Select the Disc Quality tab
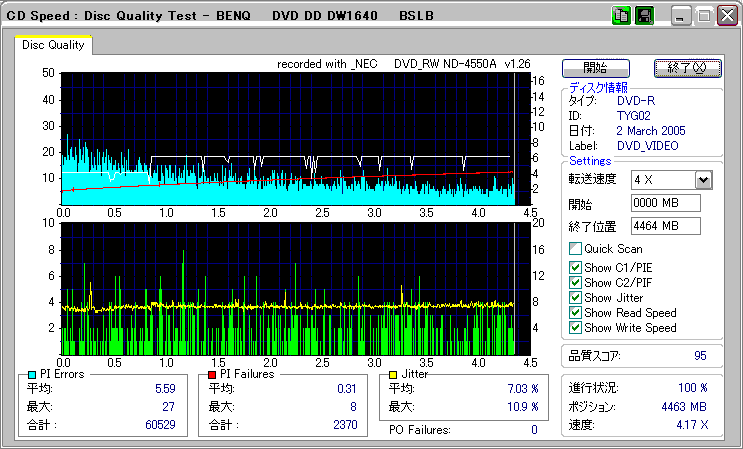The height and width of the screenshot is (449, 743). 53,45
